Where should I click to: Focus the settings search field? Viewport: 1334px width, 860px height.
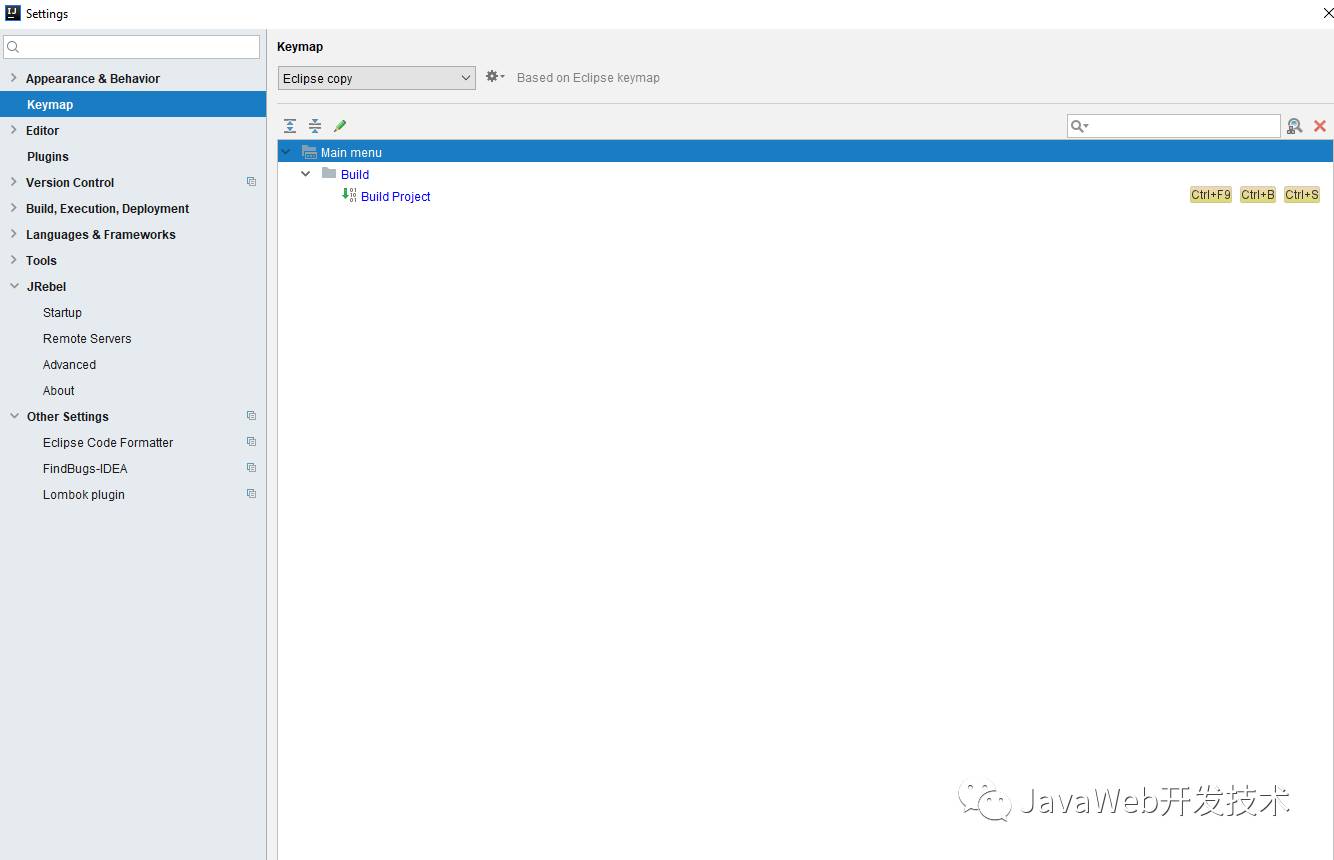tap(131, 47)
